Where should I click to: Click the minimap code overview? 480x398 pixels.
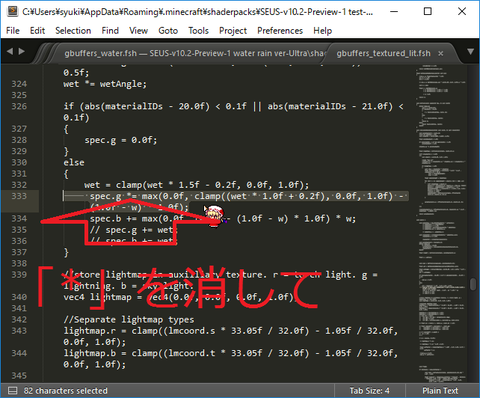click(441, 223)
